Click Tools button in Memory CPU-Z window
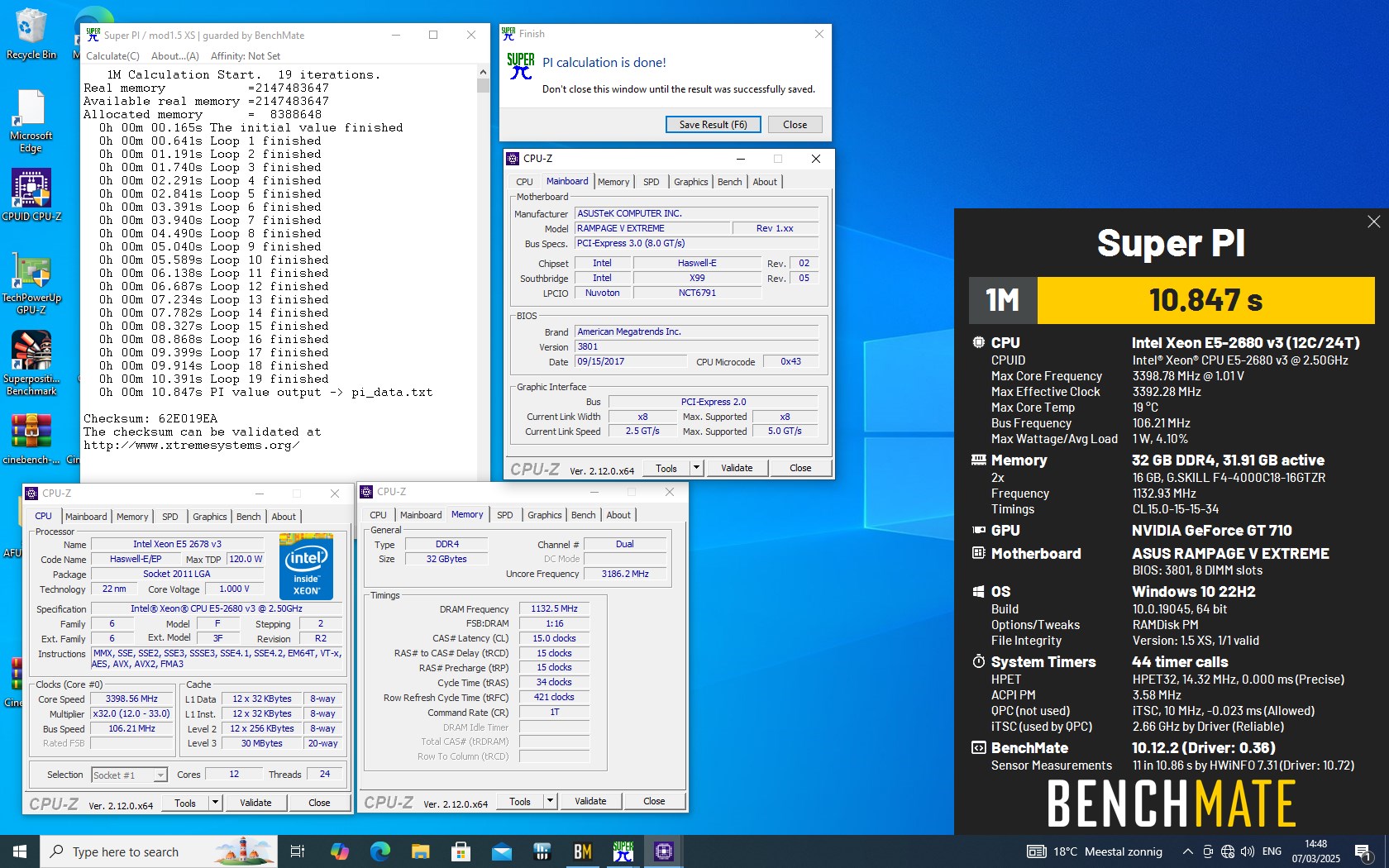The width and height of the screenshot is (1389, 868). (x=520, y=801)
